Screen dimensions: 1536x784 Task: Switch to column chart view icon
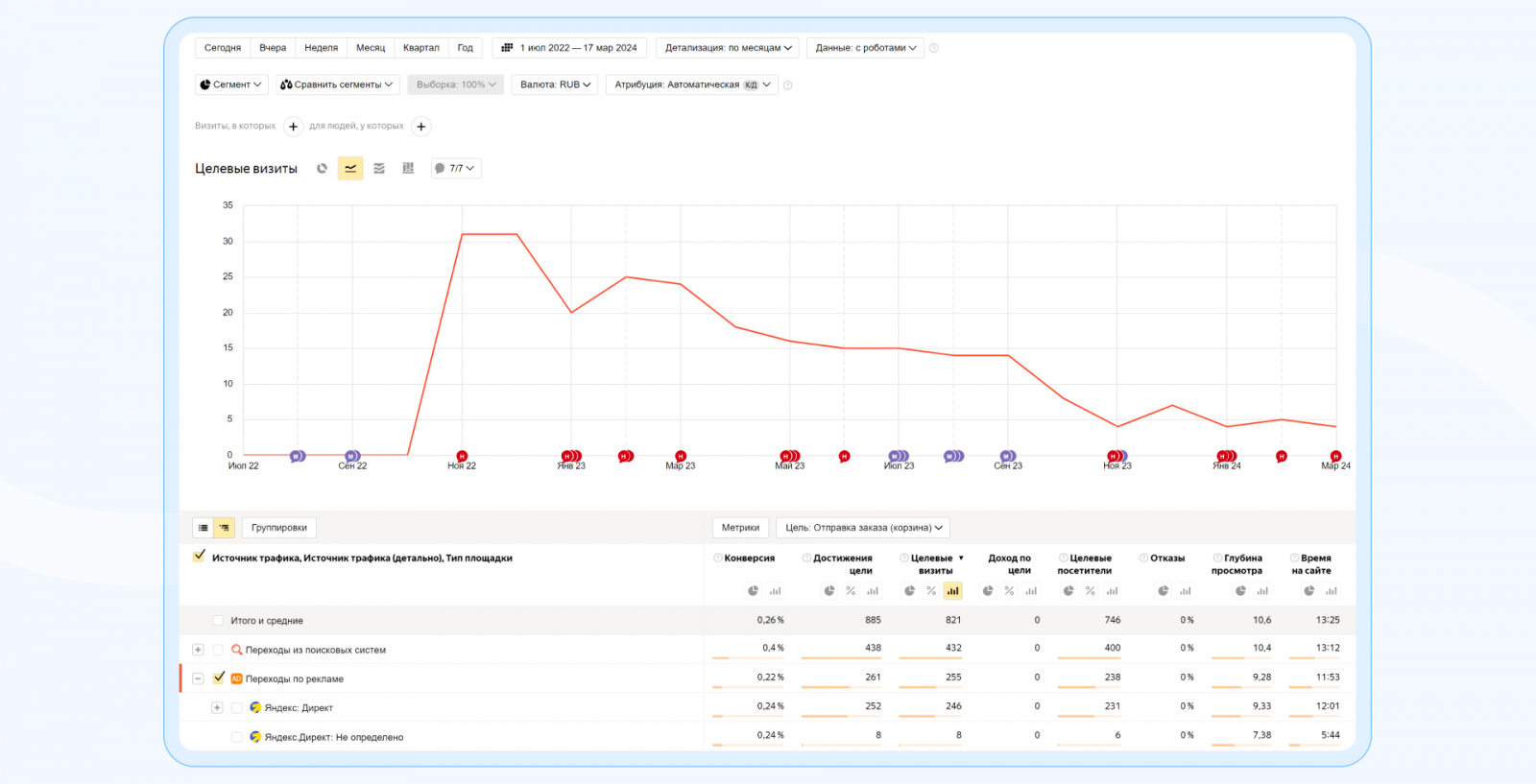click(x=408, y=169)
